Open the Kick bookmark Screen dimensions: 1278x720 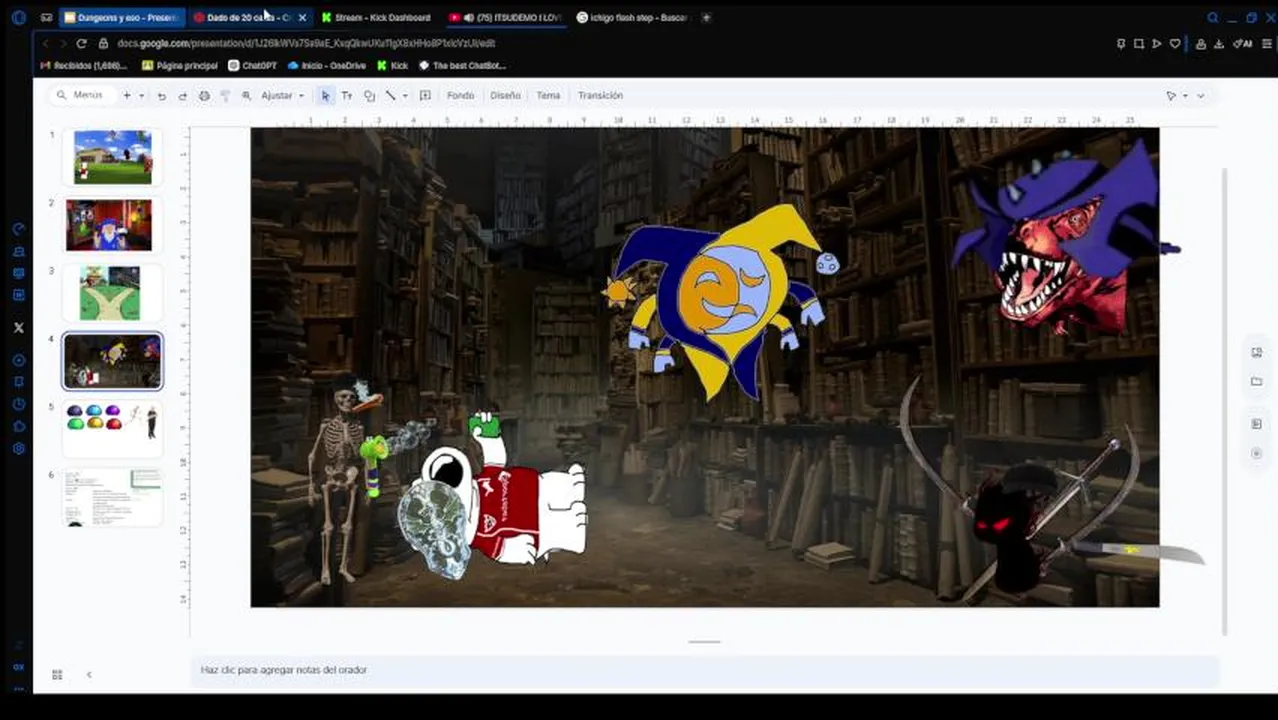pos(393,66)
